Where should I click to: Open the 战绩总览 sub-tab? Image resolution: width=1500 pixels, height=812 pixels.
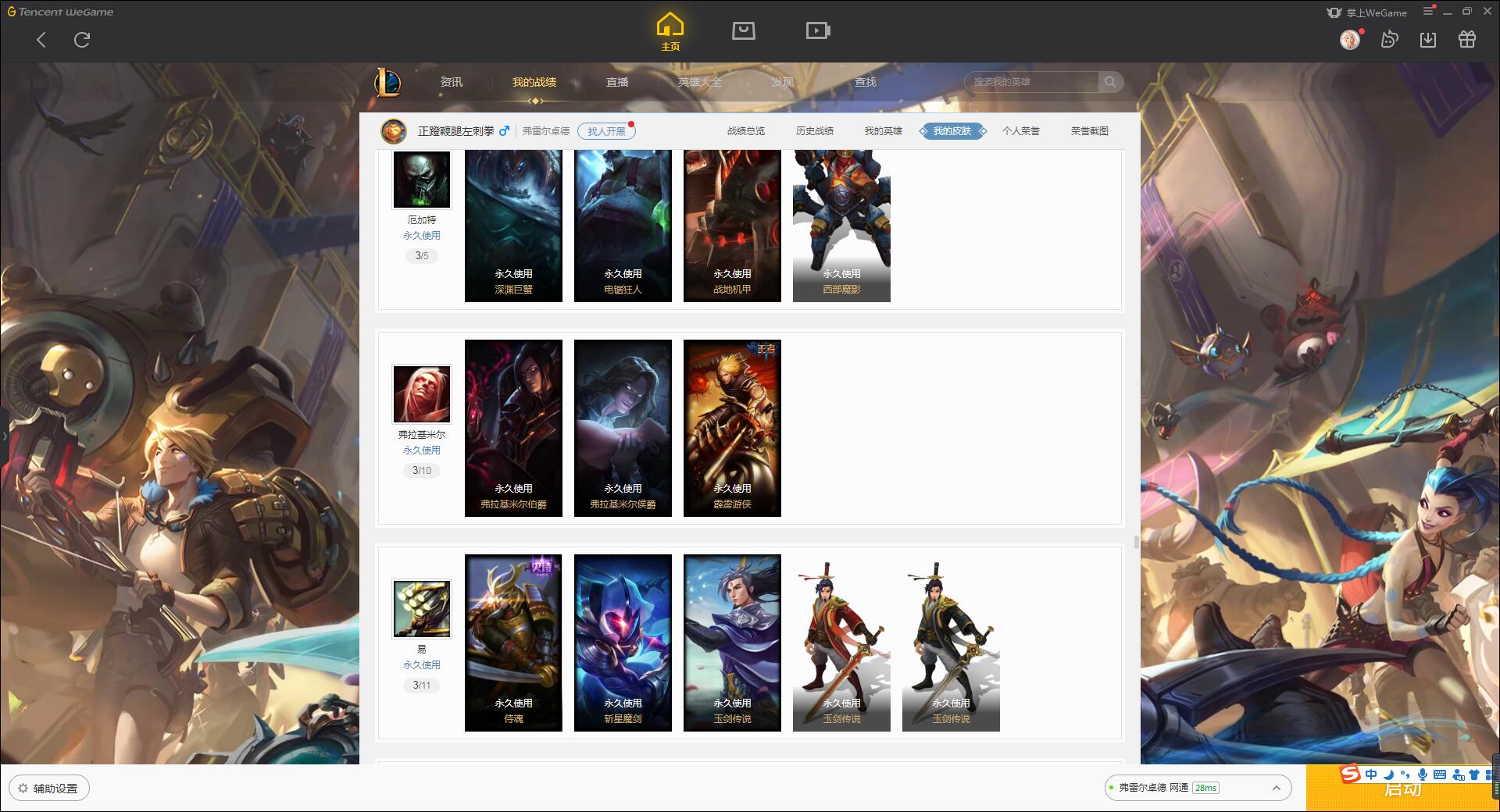746,131
